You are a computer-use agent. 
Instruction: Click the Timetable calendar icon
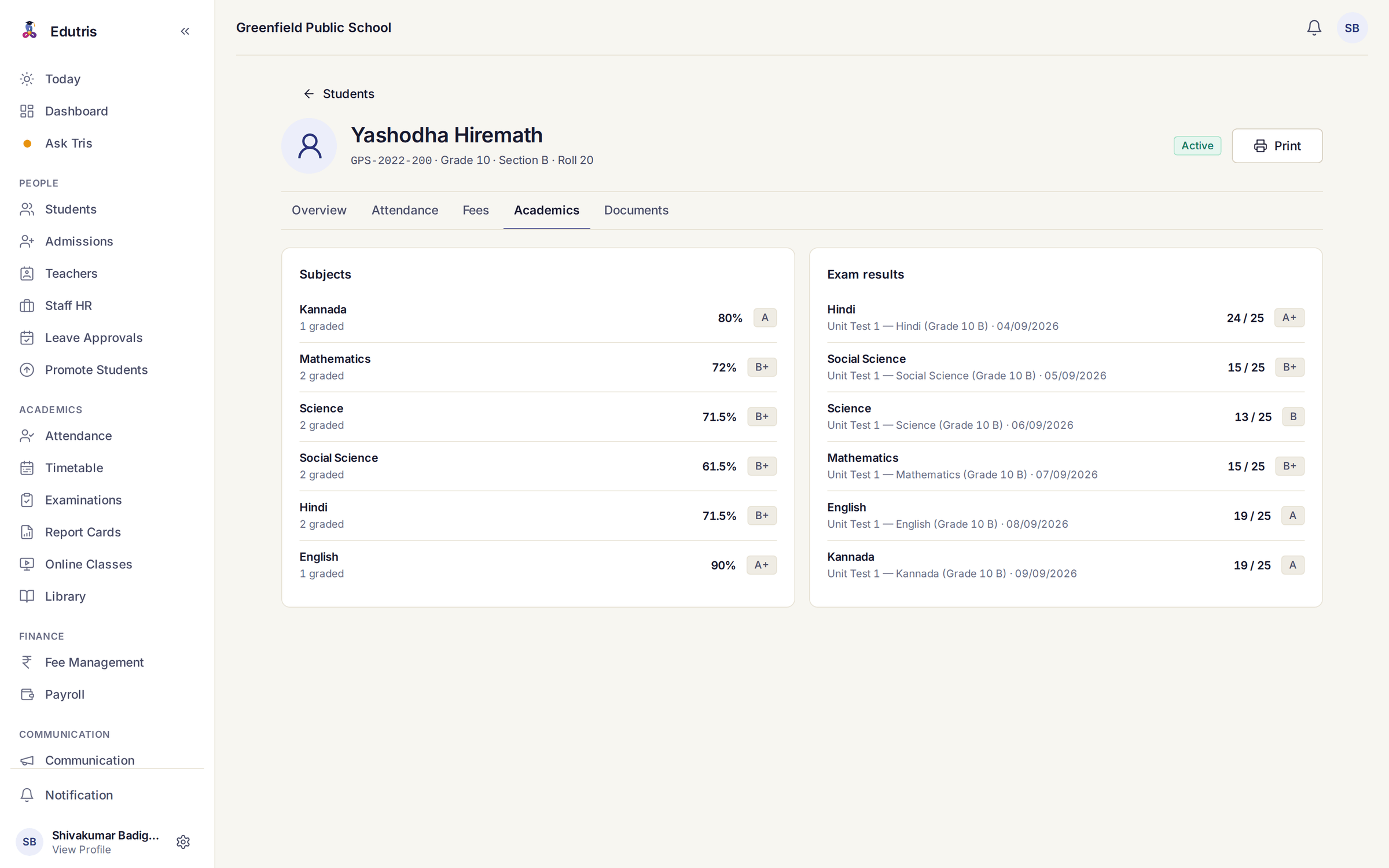click(x=27, y=468)
